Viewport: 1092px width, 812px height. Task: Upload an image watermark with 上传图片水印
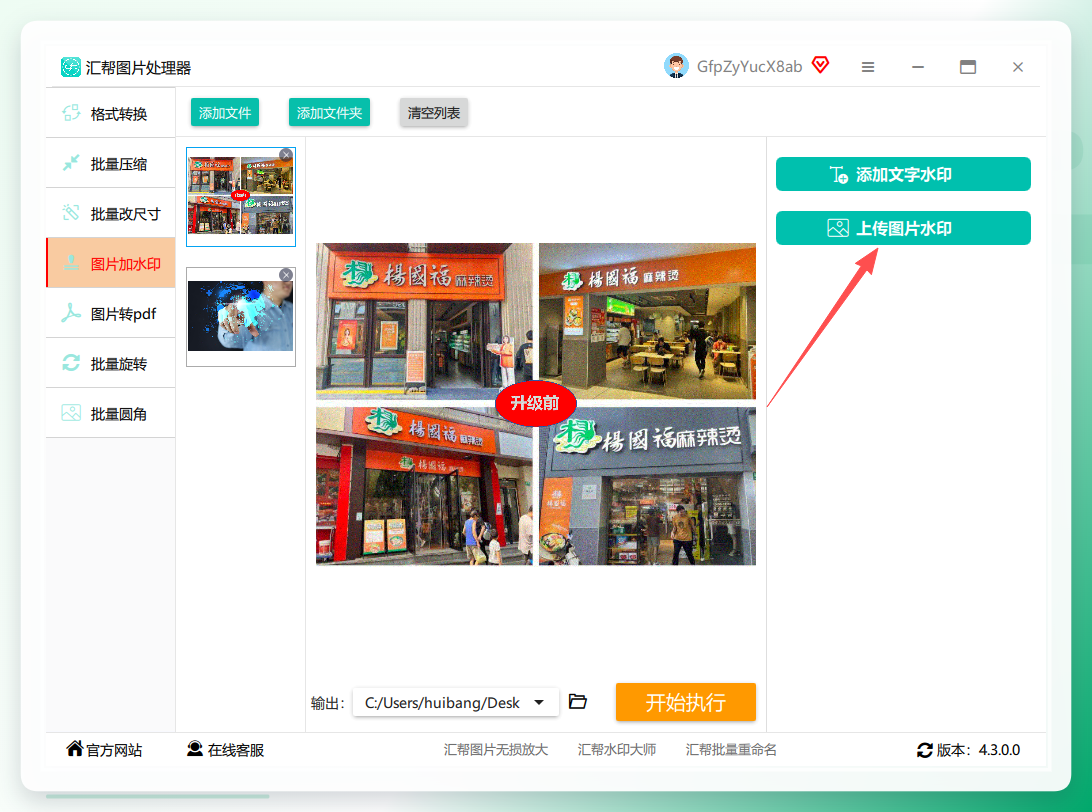pos(903,228)
